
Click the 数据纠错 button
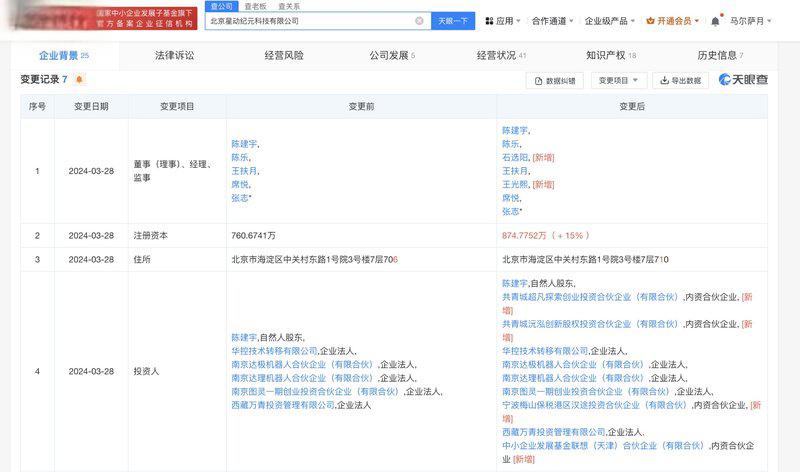click(x=554, y=80)
